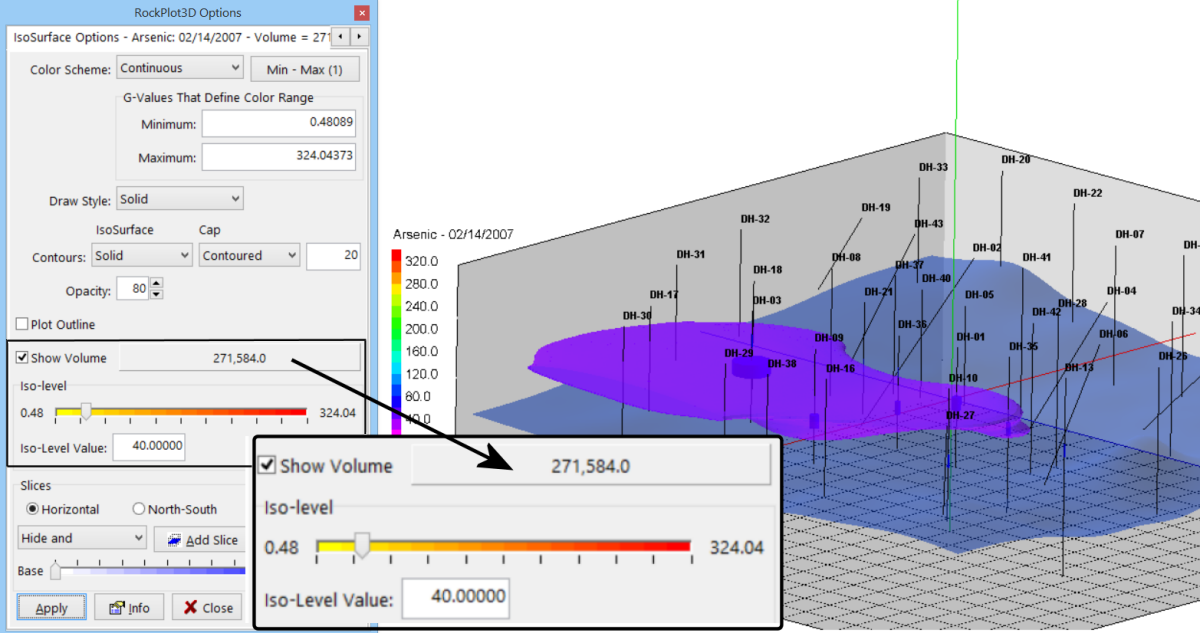Screen dimensions: 1200x633
Task: Select the Horizontal slices radio button
Action: 33,509
